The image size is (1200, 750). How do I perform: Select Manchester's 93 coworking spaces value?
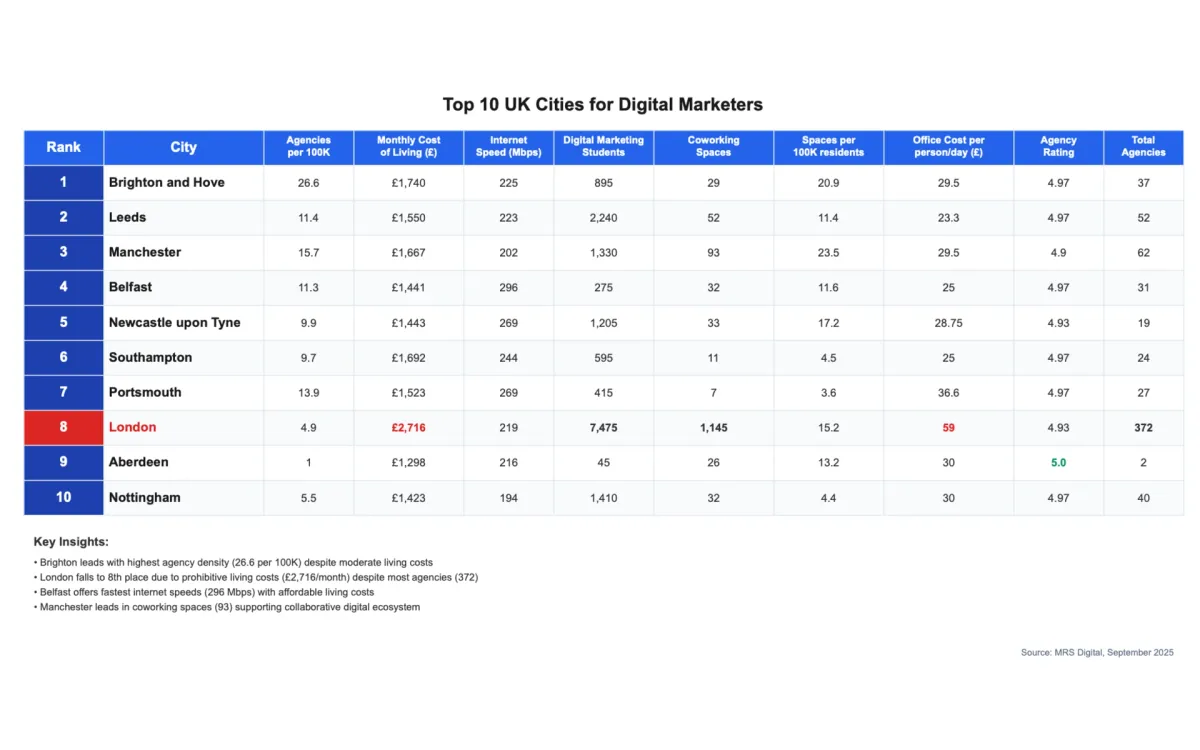click(x=713, y=252)
